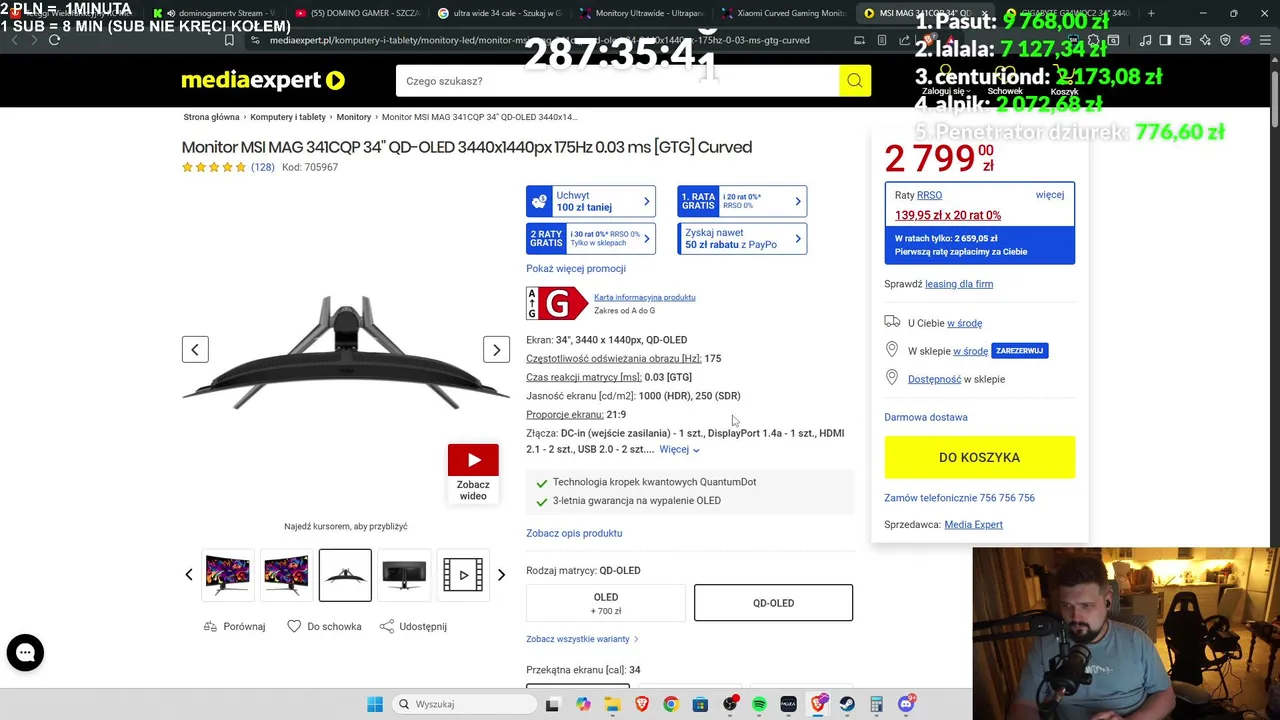Screen dimensions: 1280x720
Task: Go to Strona główna breadcrumb
Action: [x=211, y=117]
